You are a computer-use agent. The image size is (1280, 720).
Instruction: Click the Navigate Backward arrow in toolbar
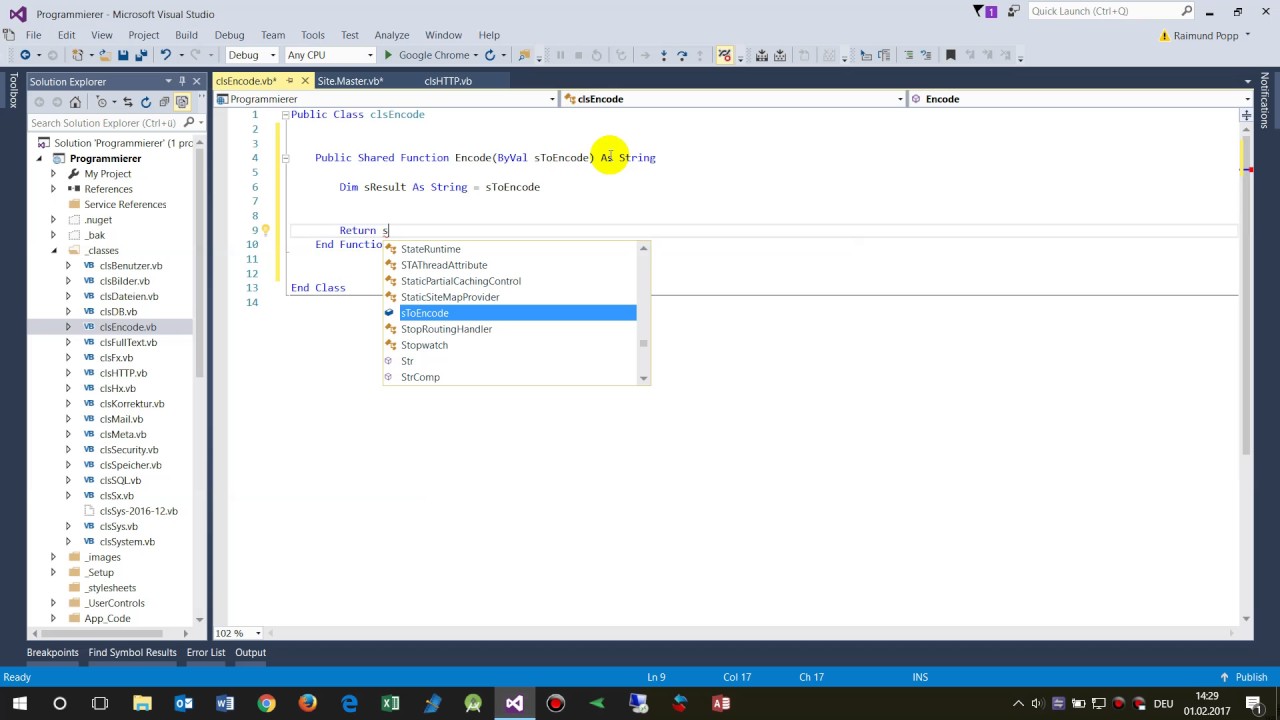coord(25,55)
